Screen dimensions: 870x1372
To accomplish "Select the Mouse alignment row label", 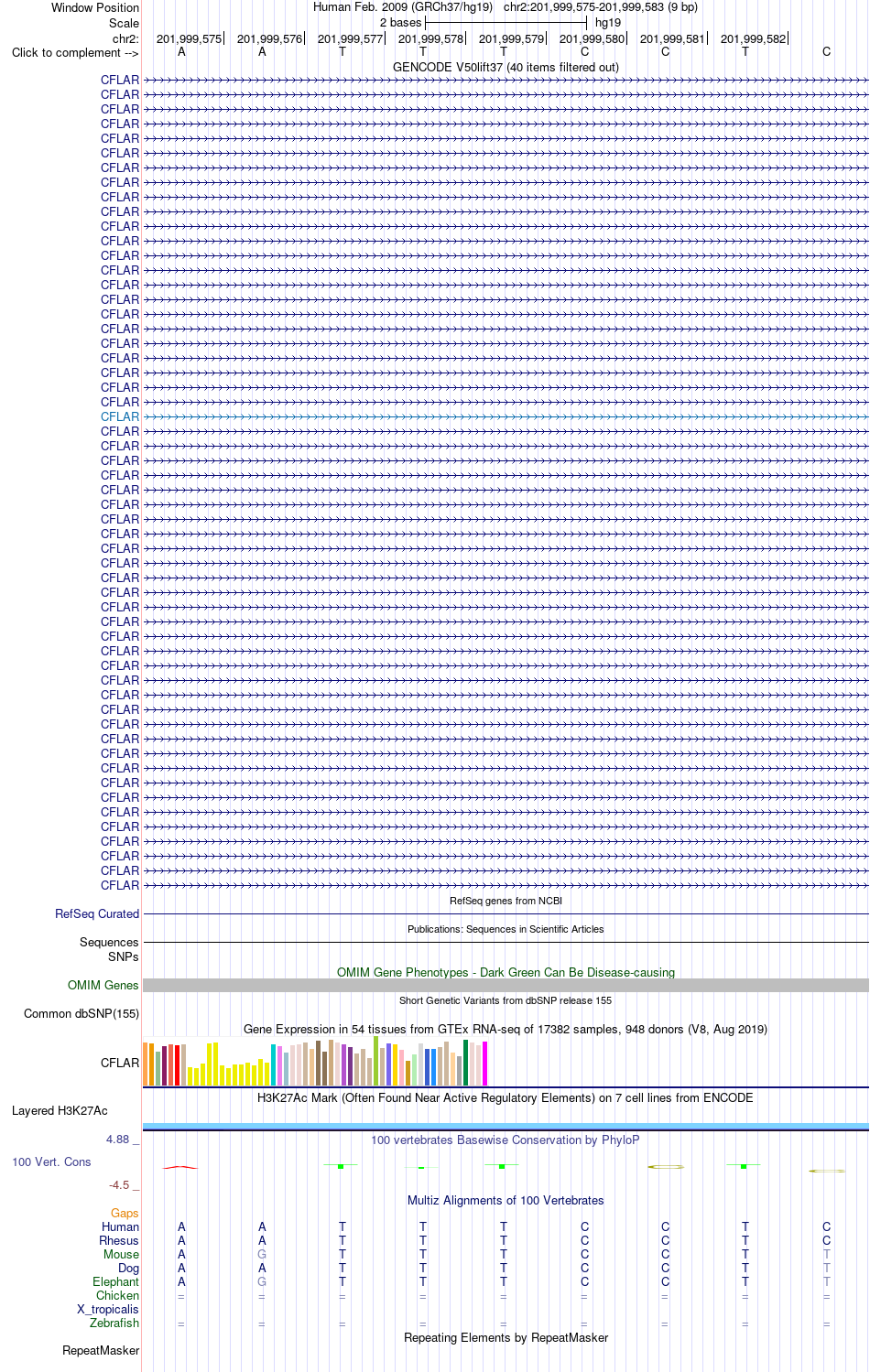I will pyautogui.click(x=121, y=1254).
